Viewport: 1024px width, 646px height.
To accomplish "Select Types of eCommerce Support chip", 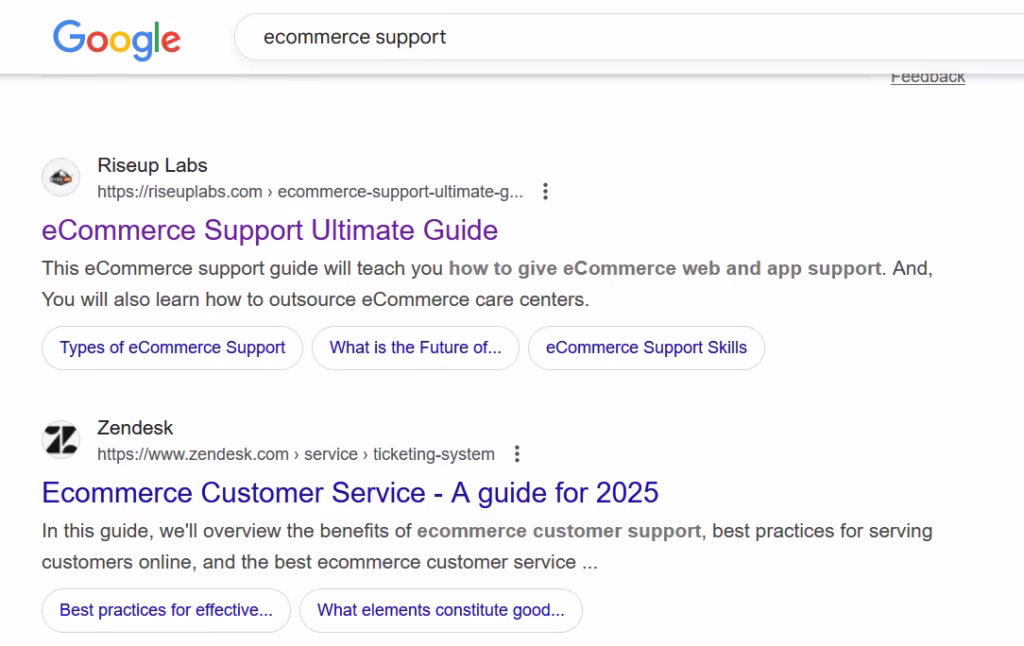I will (x=172, y=348).
